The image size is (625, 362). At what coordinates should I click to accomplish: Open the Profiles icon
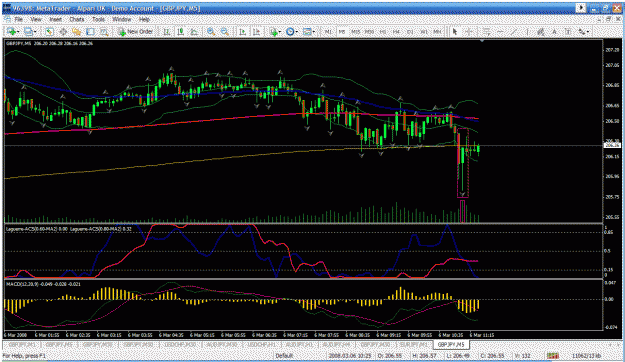point(28,31)
